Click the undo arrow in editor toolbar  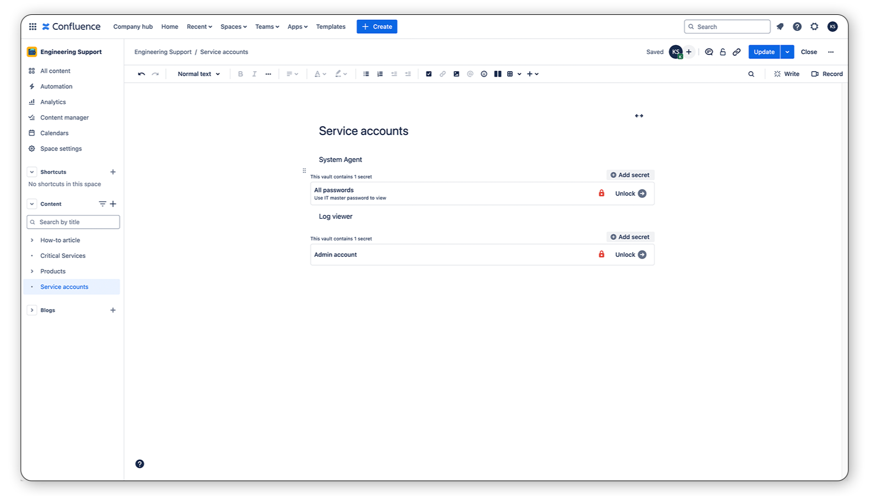141,74
